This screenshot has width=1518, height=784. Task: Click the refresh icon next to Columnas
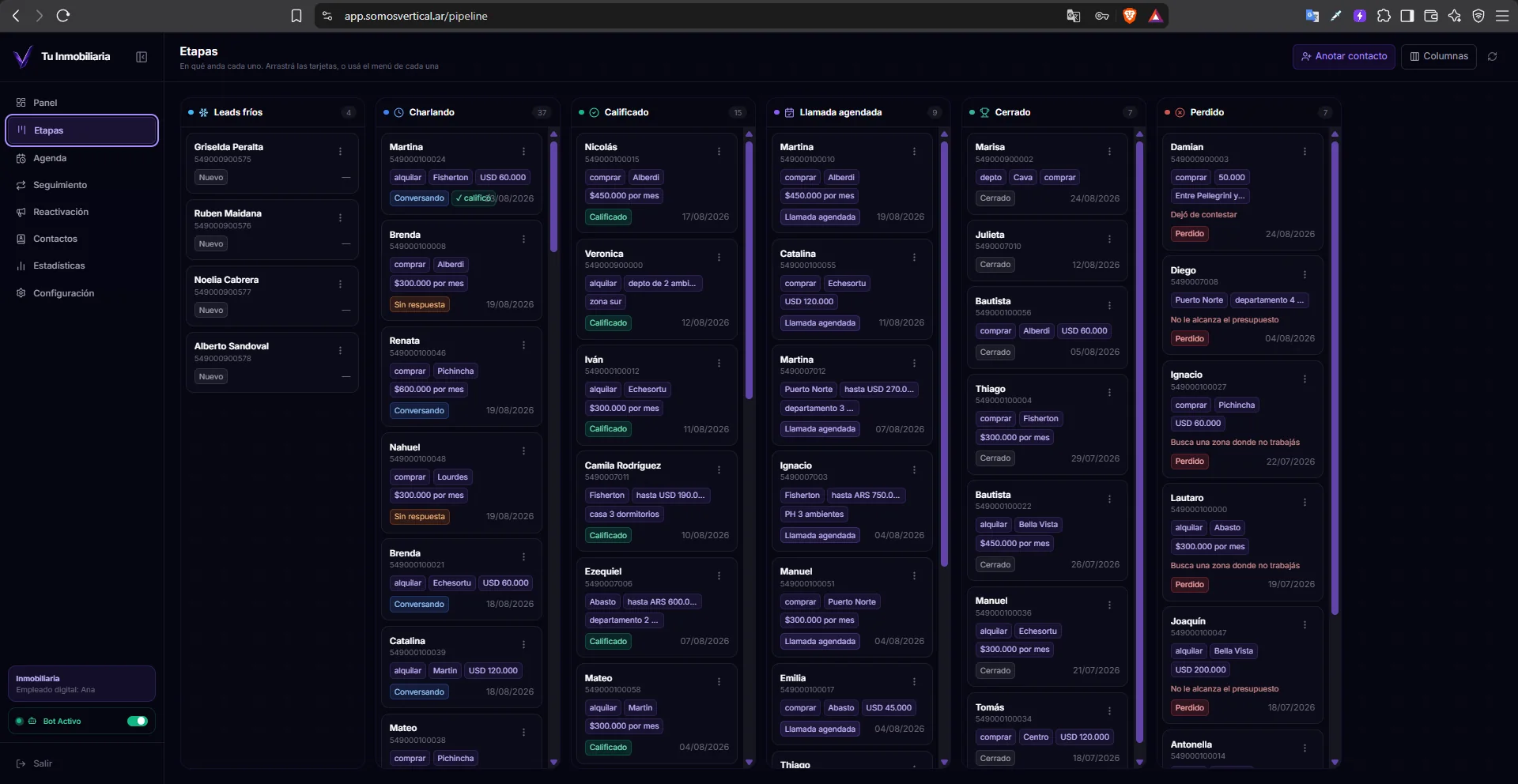(1492, 57)
